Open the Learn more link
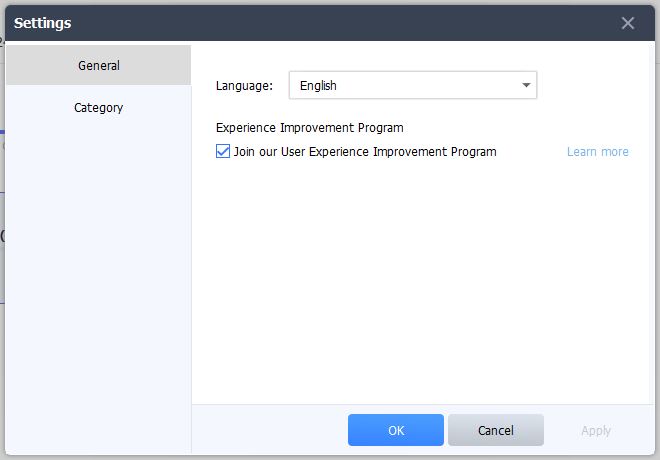 point(598,152)
